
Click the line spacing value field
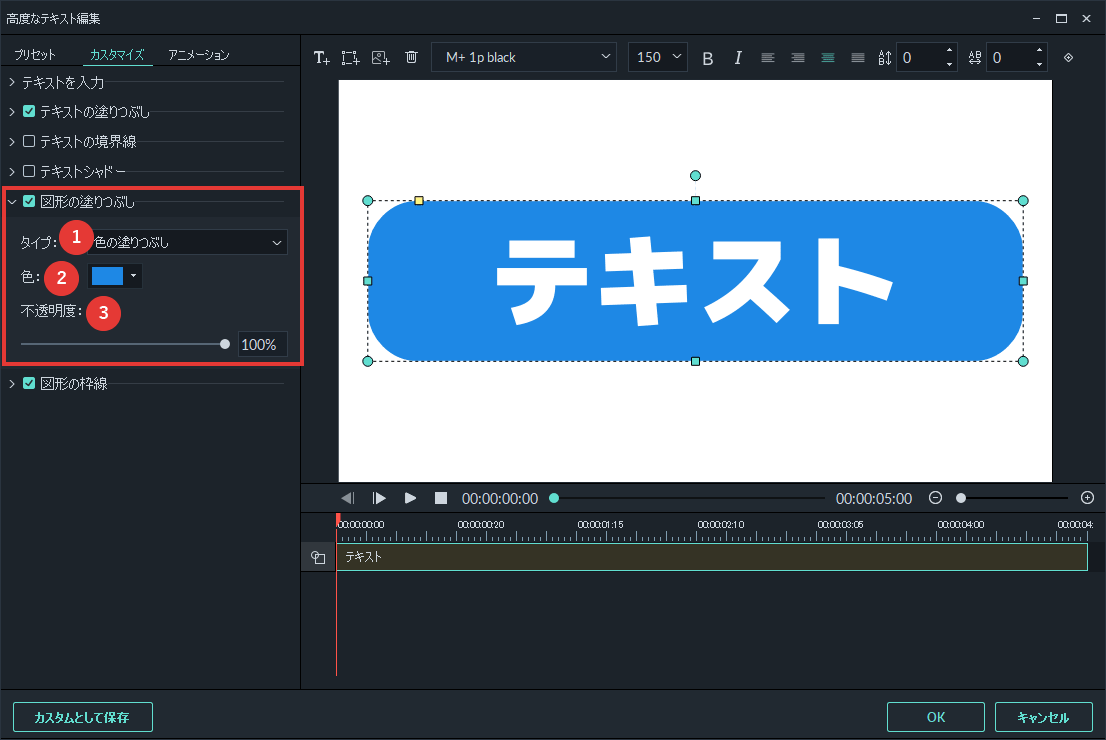point(920,58)
